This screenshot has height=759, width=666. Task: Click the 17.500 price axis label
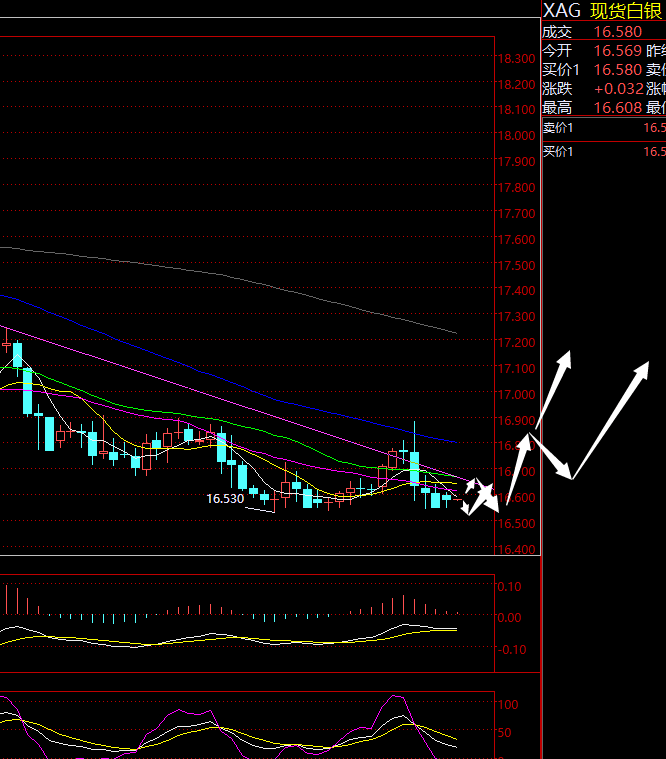point(516,266)
